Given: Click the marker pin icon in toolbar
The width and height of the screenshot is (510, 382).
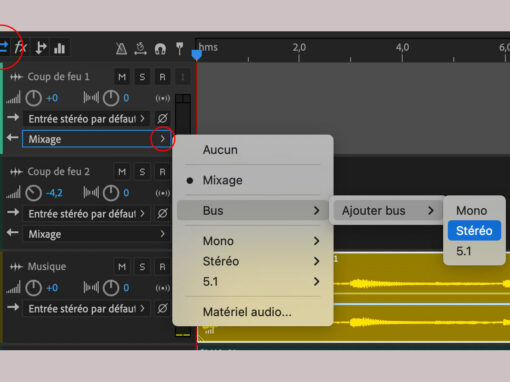Looking at the screenshot, I should coord(180,49).
